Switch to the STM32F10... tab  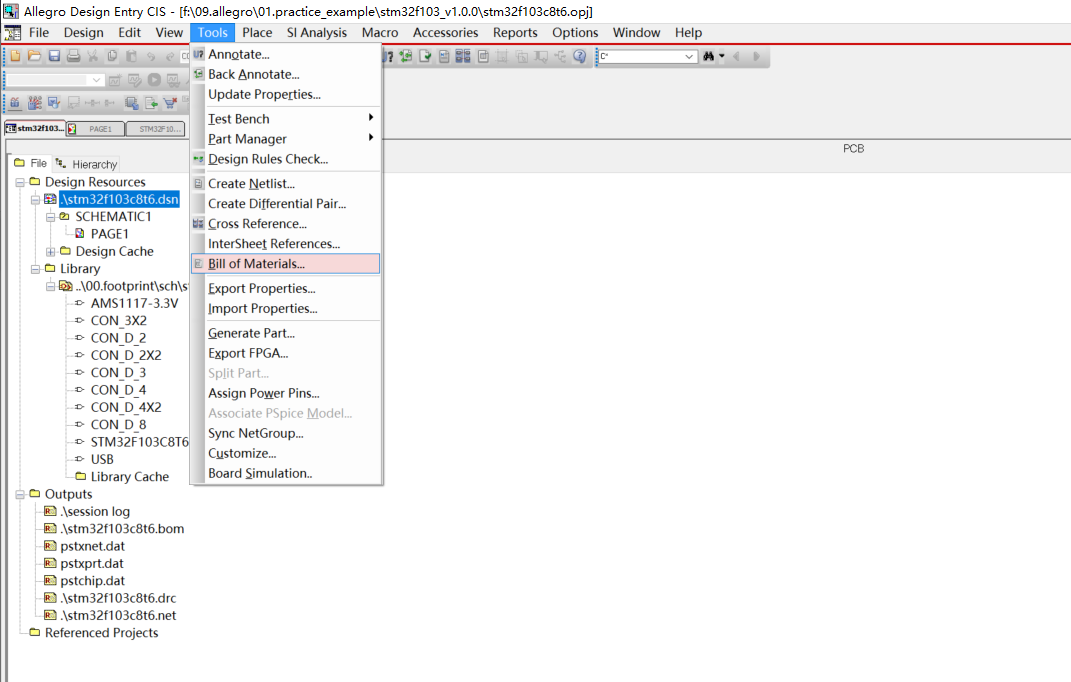(x=156, y=128)
